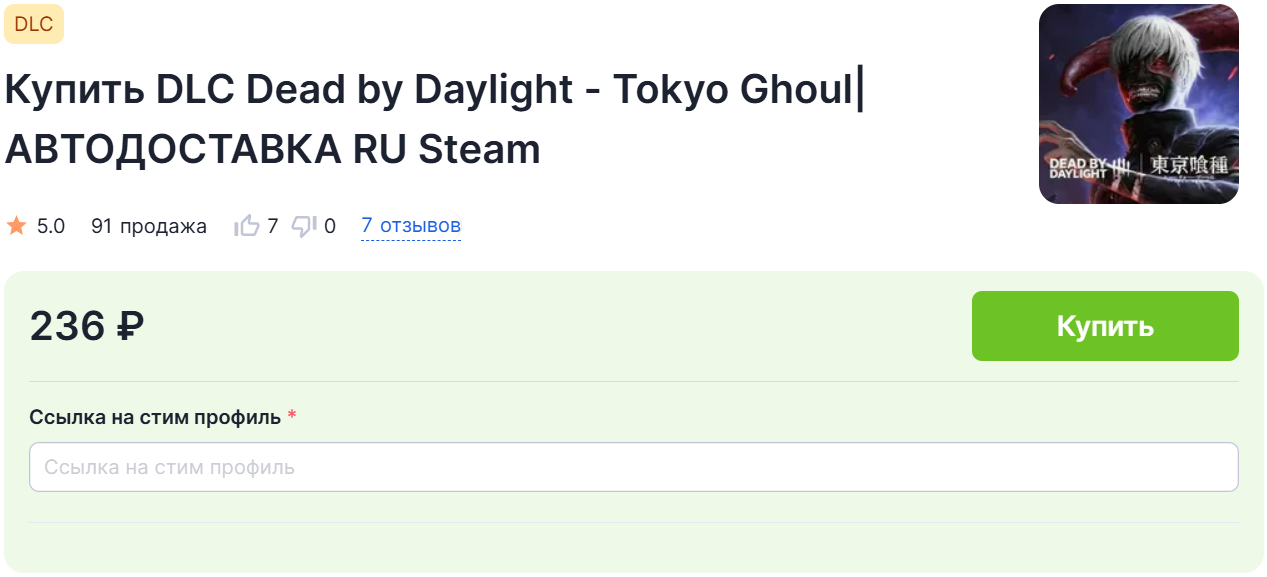Image resolution: width=1267 pixels, height=577 pixels.
Task: Click the thumbs-up likes icon
Action: point(246,226)
